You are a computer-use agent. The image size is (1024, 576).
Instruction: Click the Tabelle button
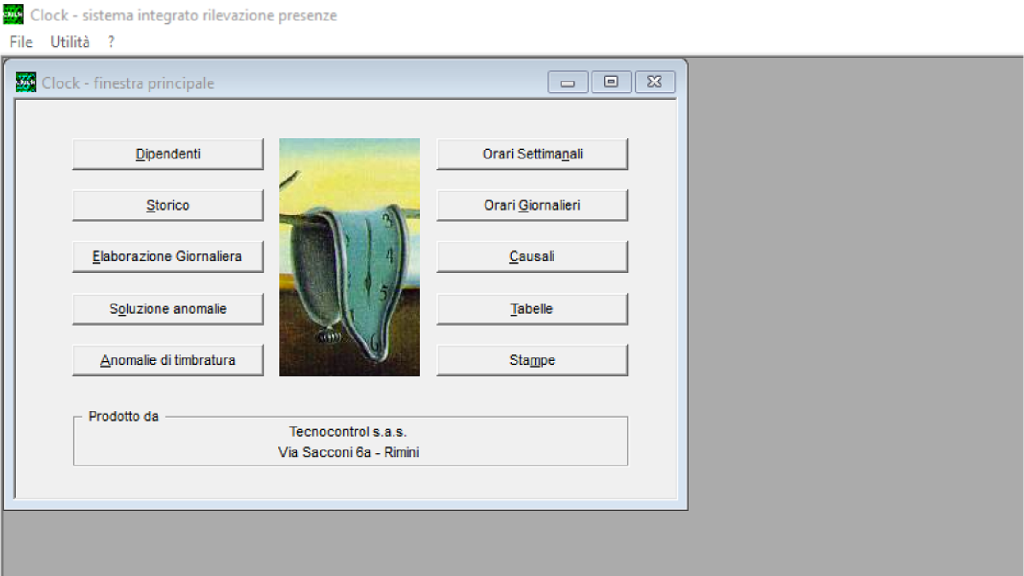point(532,309)
